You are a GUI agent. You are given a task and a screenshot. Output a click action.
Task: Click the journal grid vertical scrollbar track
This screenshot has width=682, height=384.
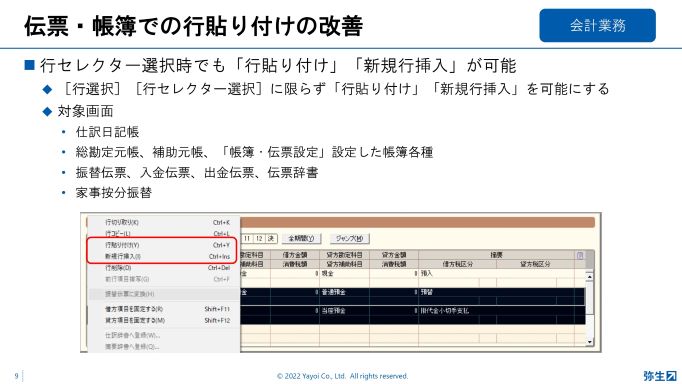[x=589, y=309]
